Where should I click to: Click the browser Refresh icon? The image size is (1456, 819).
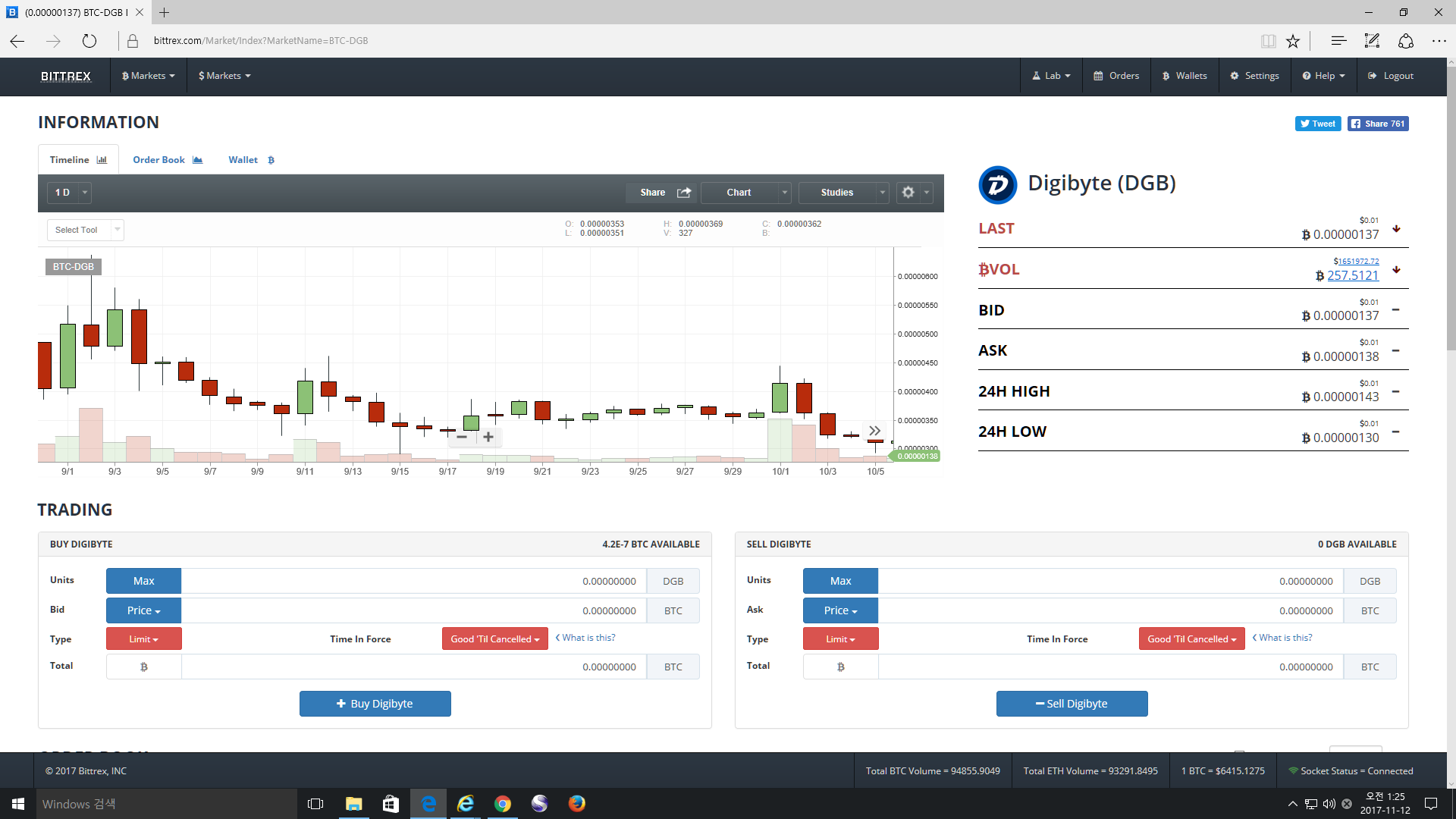[89, 41]
